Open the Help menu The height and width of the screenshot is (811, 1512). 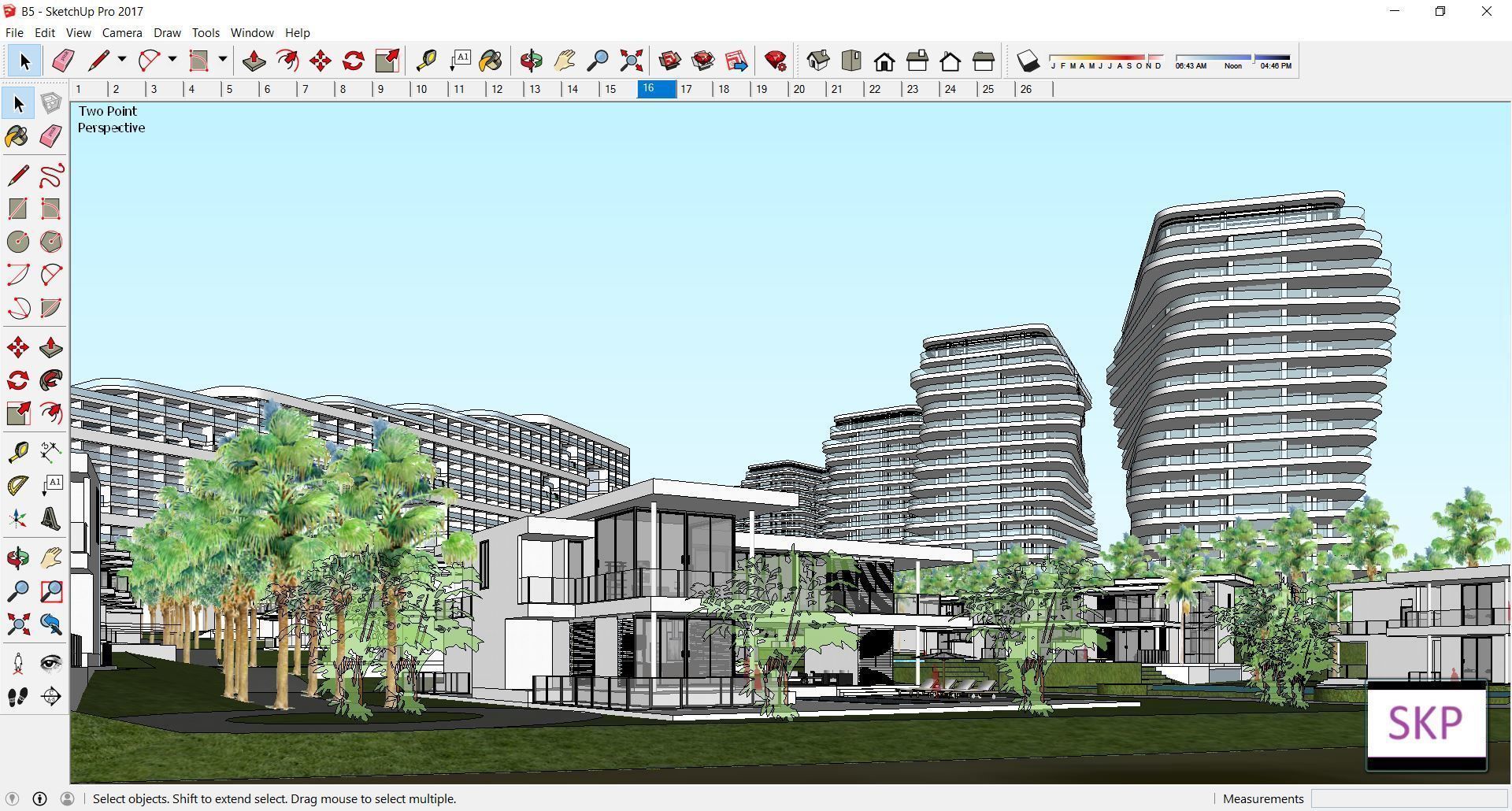coord(297,32)
